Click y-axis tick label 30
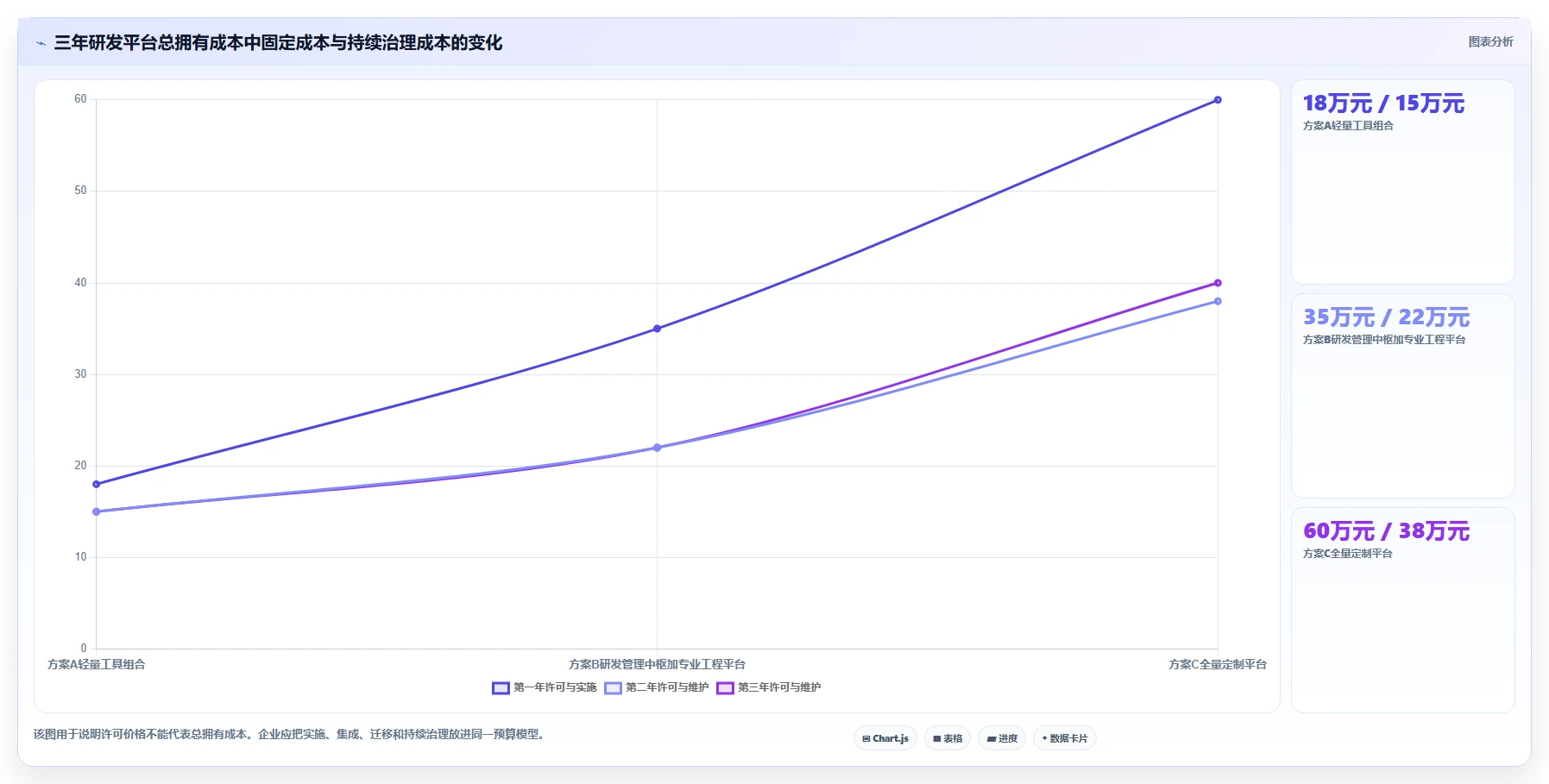1549x784 pixels. tap(80, 374)
